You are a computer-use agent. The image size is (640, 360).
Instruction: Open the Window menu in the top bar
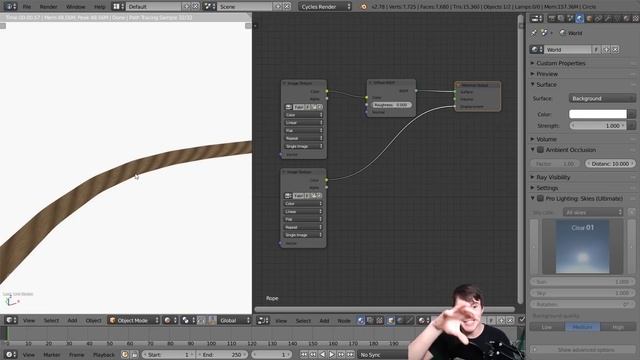point(76,7)
